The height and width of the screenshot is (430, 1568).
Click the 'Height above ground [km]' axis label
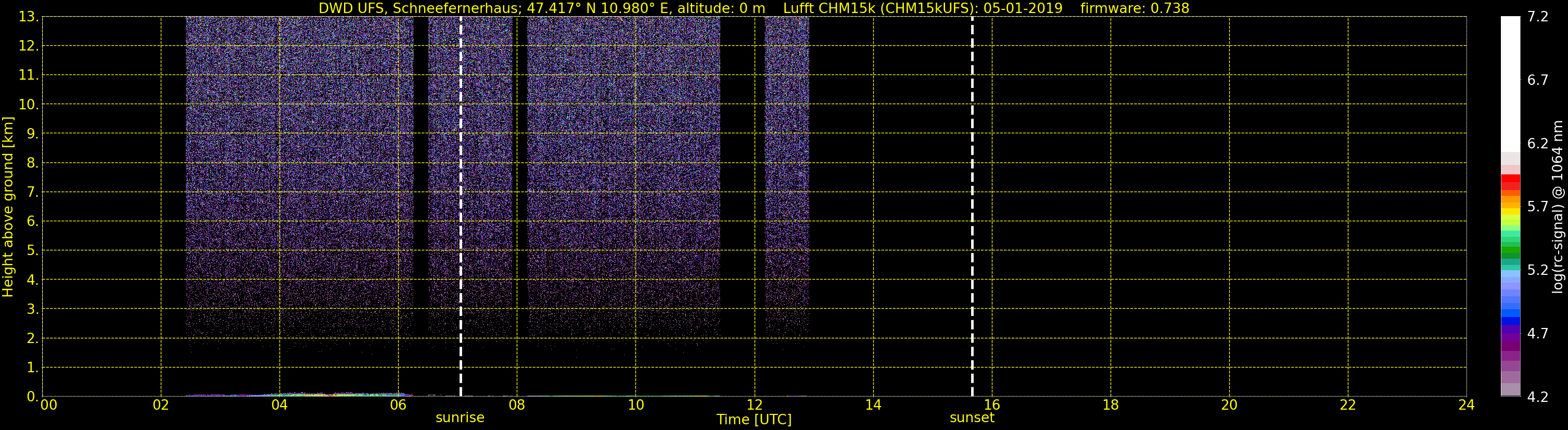click(x=8, y=207)
